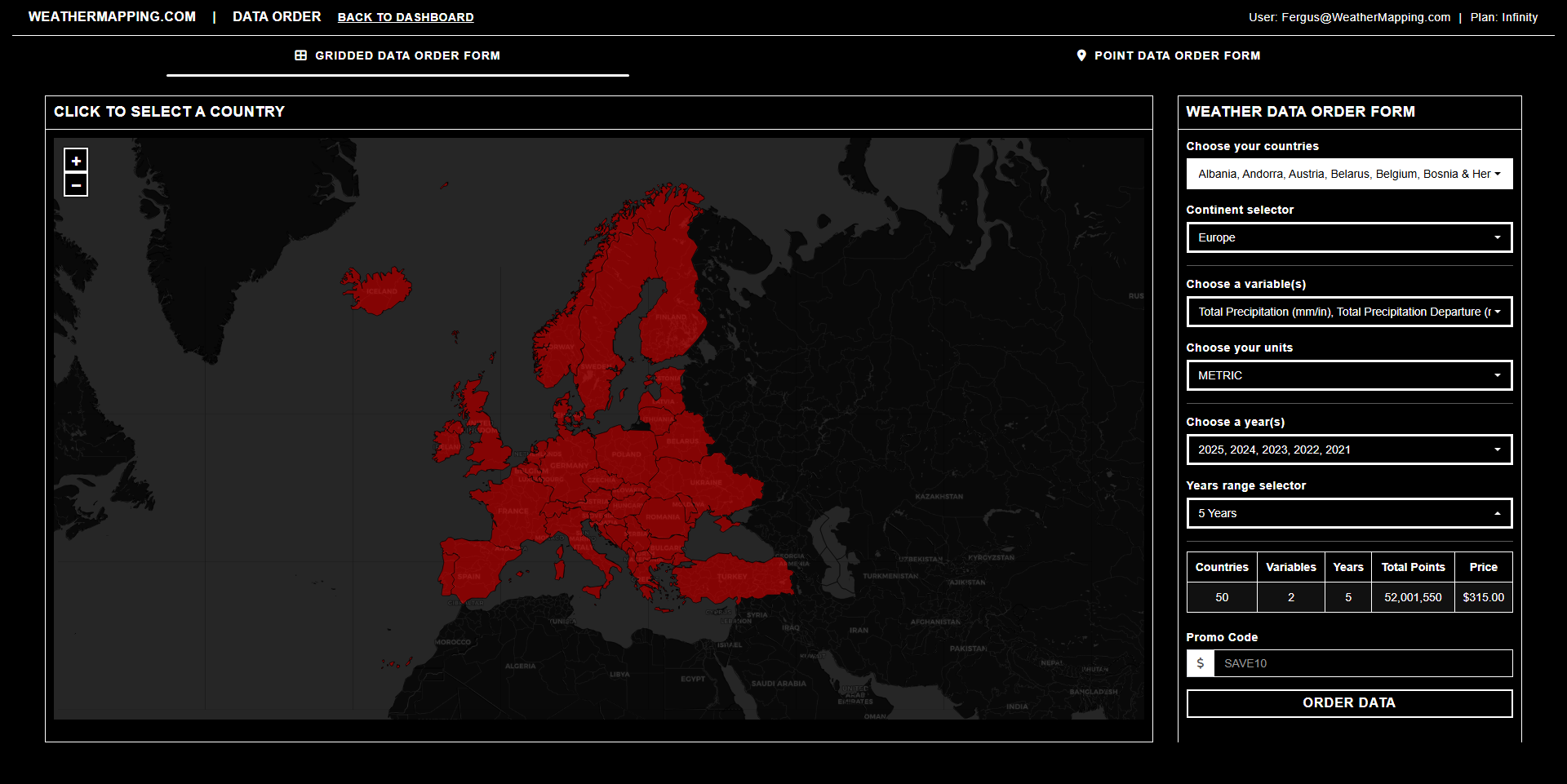The height and width of the screenshot is (784, 1567).
Task: Open the Back to Dashboard link
Action: pyautogui.click(x=406, y=16)
